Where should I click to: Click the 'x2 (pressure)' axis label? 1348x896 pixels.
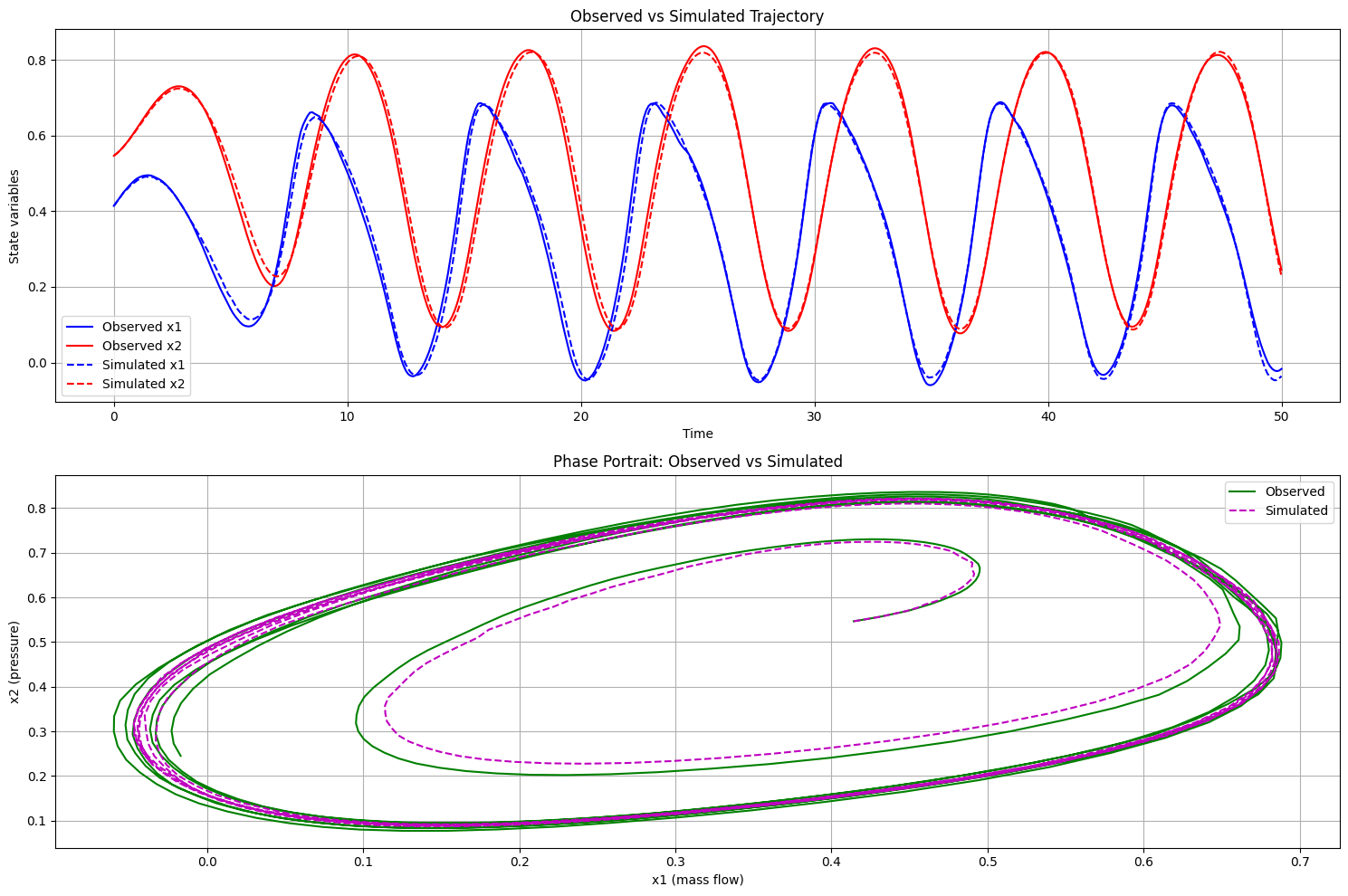[14, 662]
